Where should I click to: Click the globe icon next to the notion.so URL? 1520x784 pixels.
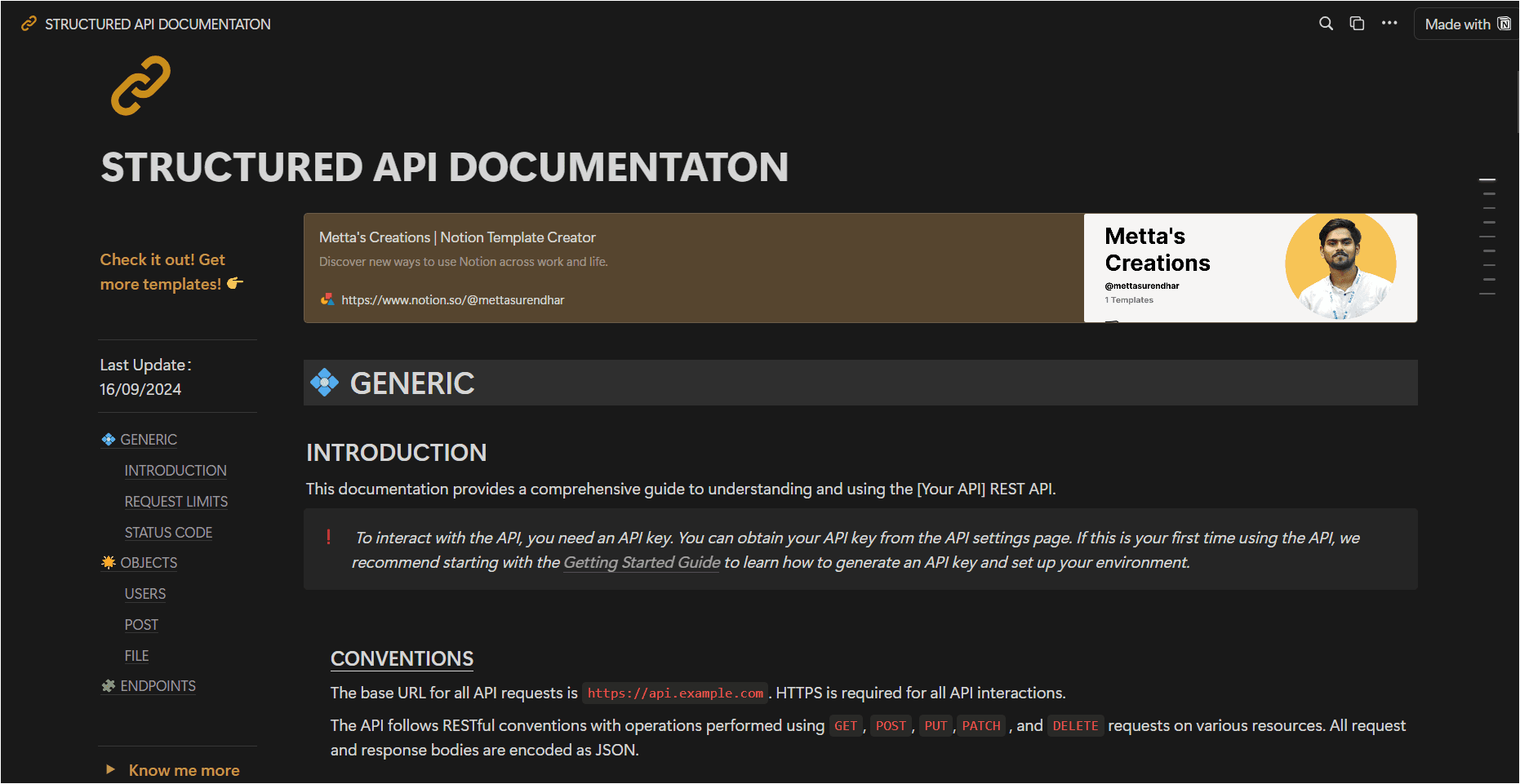[327, 299]
